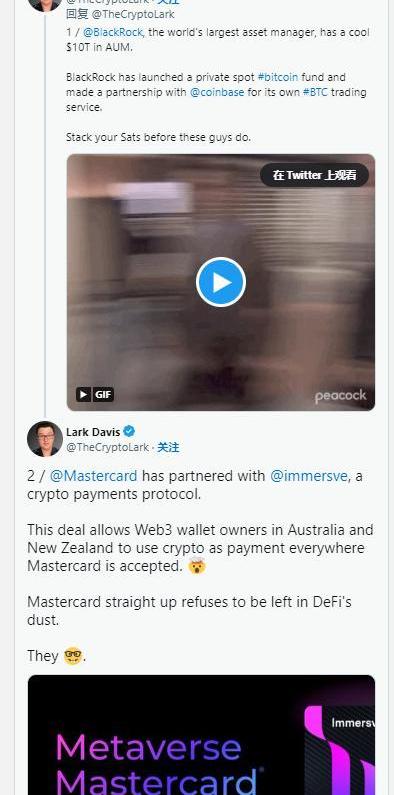
Task: Open the 在 Twitter 上观看 button
Action: pos(314,175)
